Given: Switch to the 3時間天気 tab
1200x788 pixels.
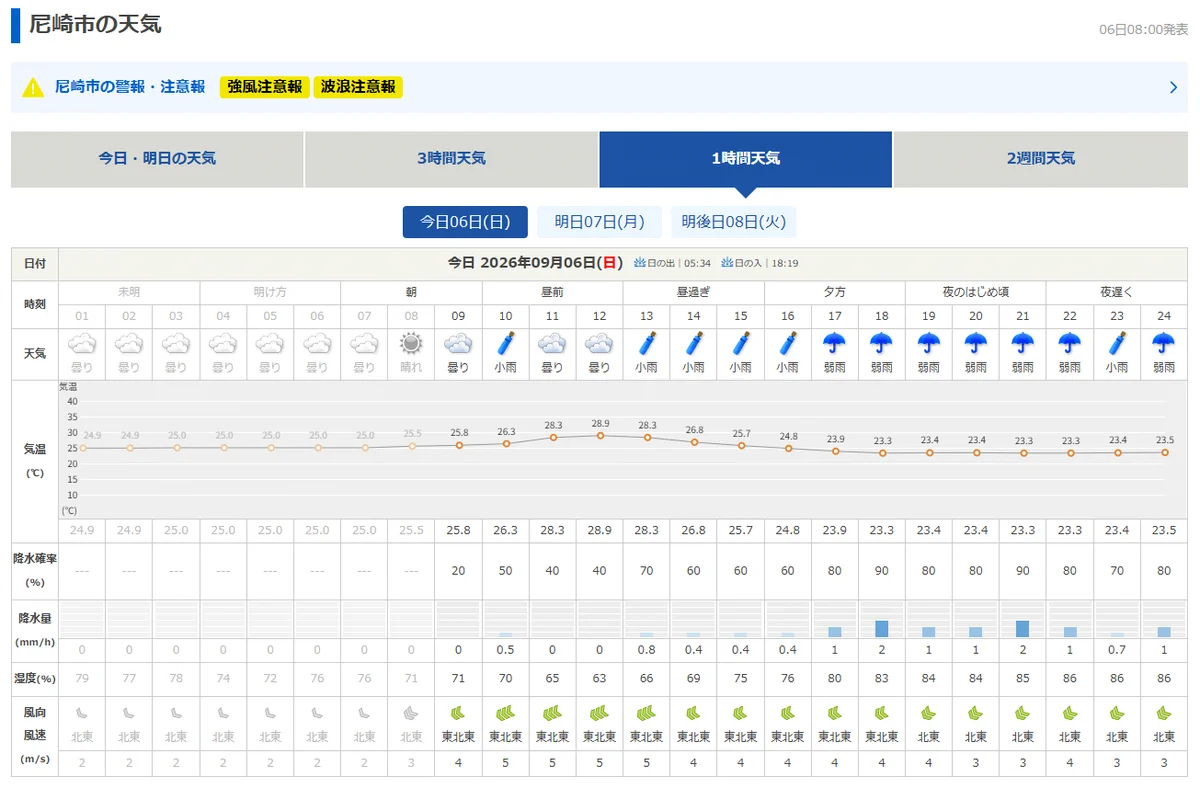Looking at the screenshot, I should [451, 159].
